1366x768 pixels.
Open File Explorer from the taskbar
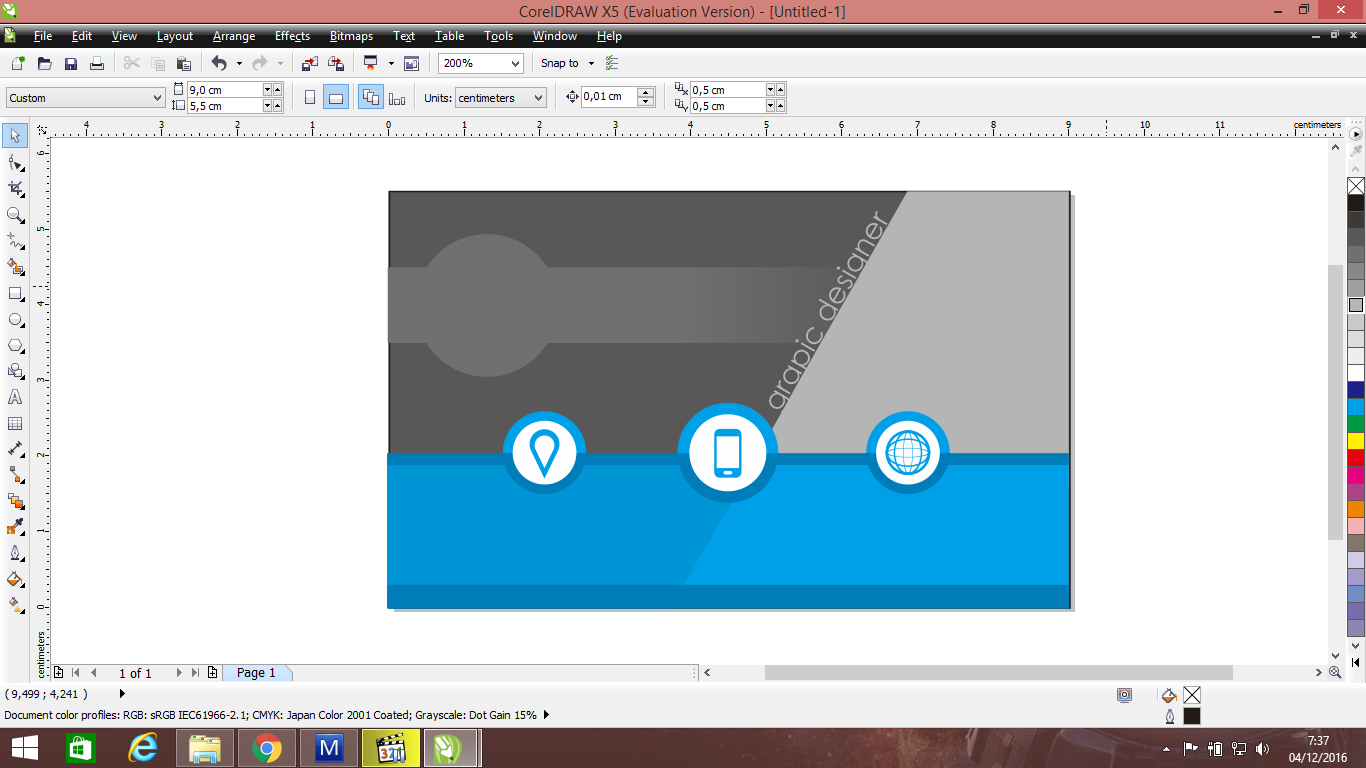point(205,748)
